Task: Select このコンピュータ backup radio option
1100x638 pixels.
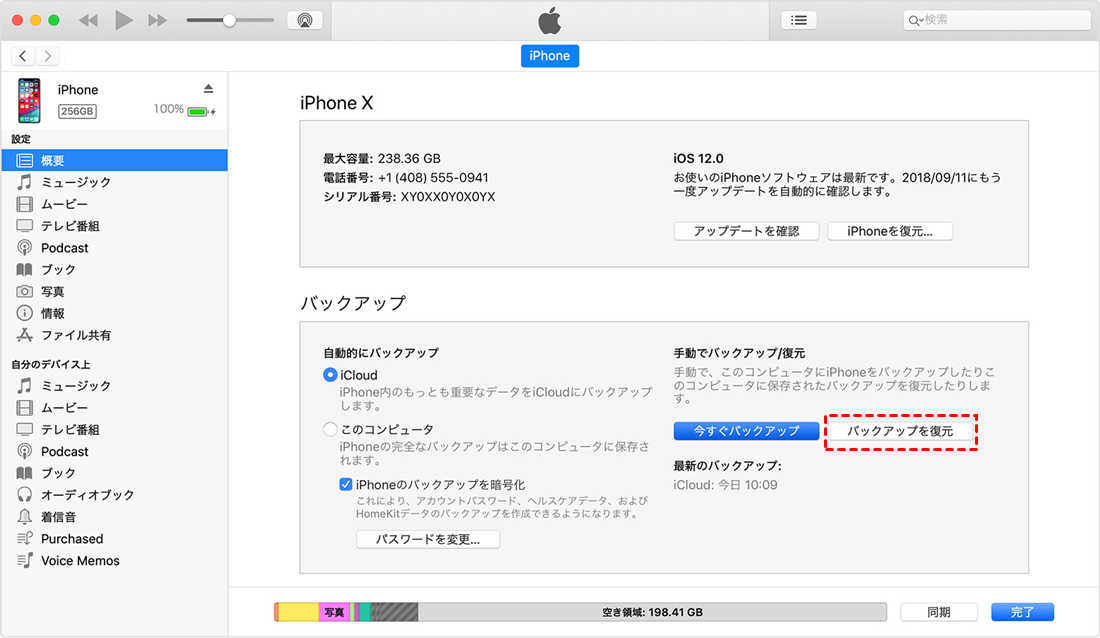Action: tap(331, 429)
